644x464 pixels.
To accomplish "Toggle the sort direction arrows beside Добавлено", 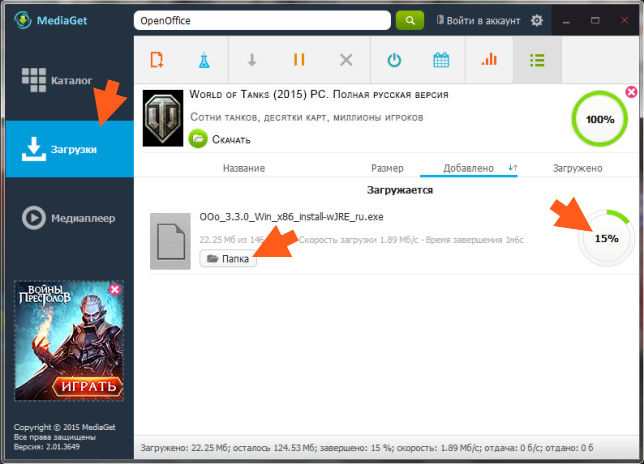I will (x=513, y=167).
